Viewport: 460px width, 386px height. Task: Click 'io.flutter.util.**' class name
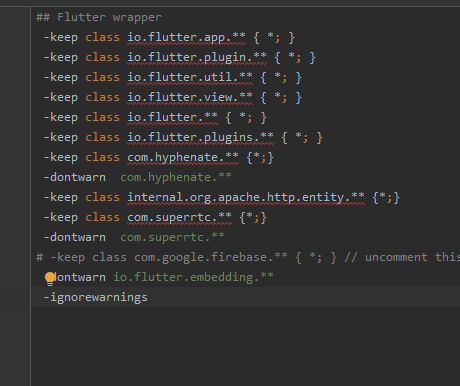tap(190, 77)
